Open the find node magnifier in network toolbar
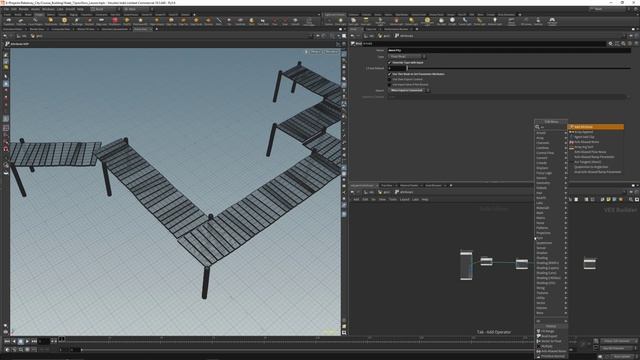Viewport: 640px width, 360px height. point(631,199)
